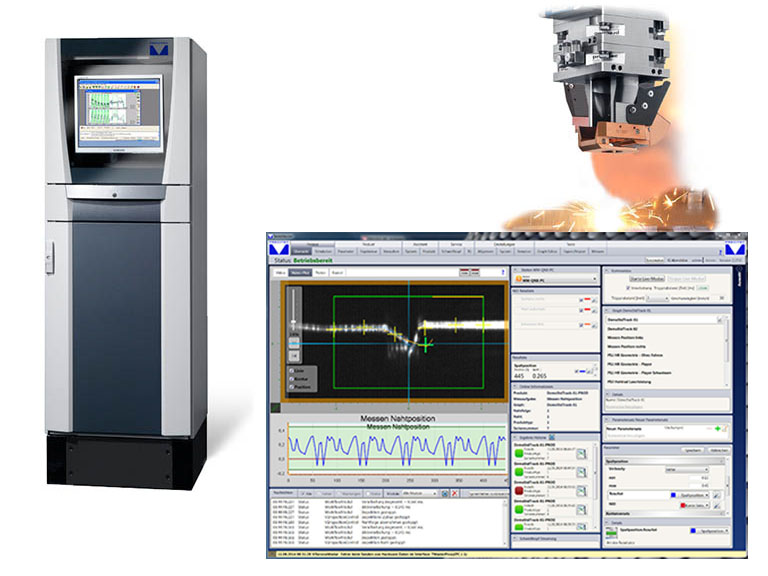Click the Messen Nahtposition plot area
This screenshot has width=768, height=576.
point(397,449)
